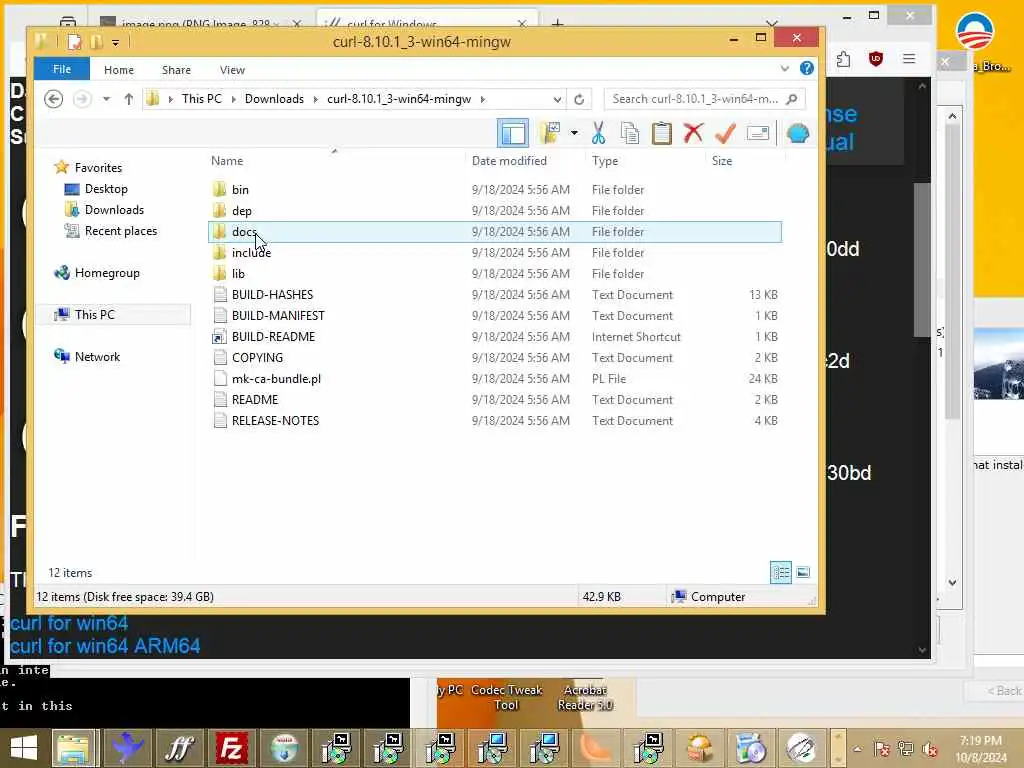Select Network in the navigation pane

pos(97,357)
